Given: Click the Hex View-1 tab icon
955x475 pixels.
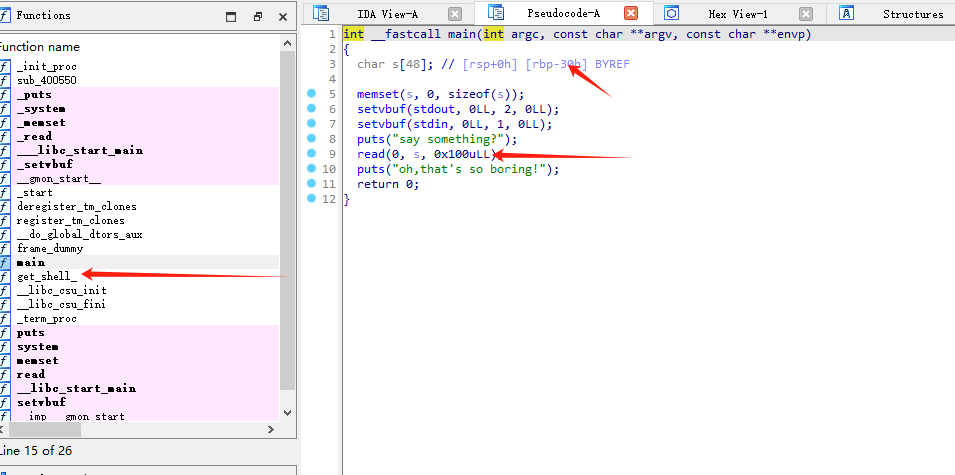Looking at the screenshot, I should click(671, 13).
